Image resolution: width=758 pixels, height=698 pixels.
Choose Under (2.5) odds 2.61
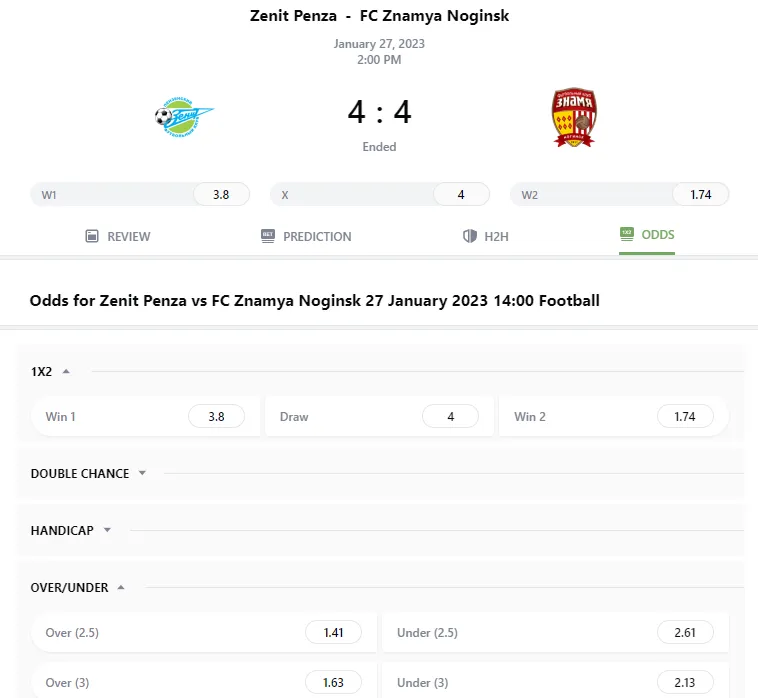click(x=685, y=632)
